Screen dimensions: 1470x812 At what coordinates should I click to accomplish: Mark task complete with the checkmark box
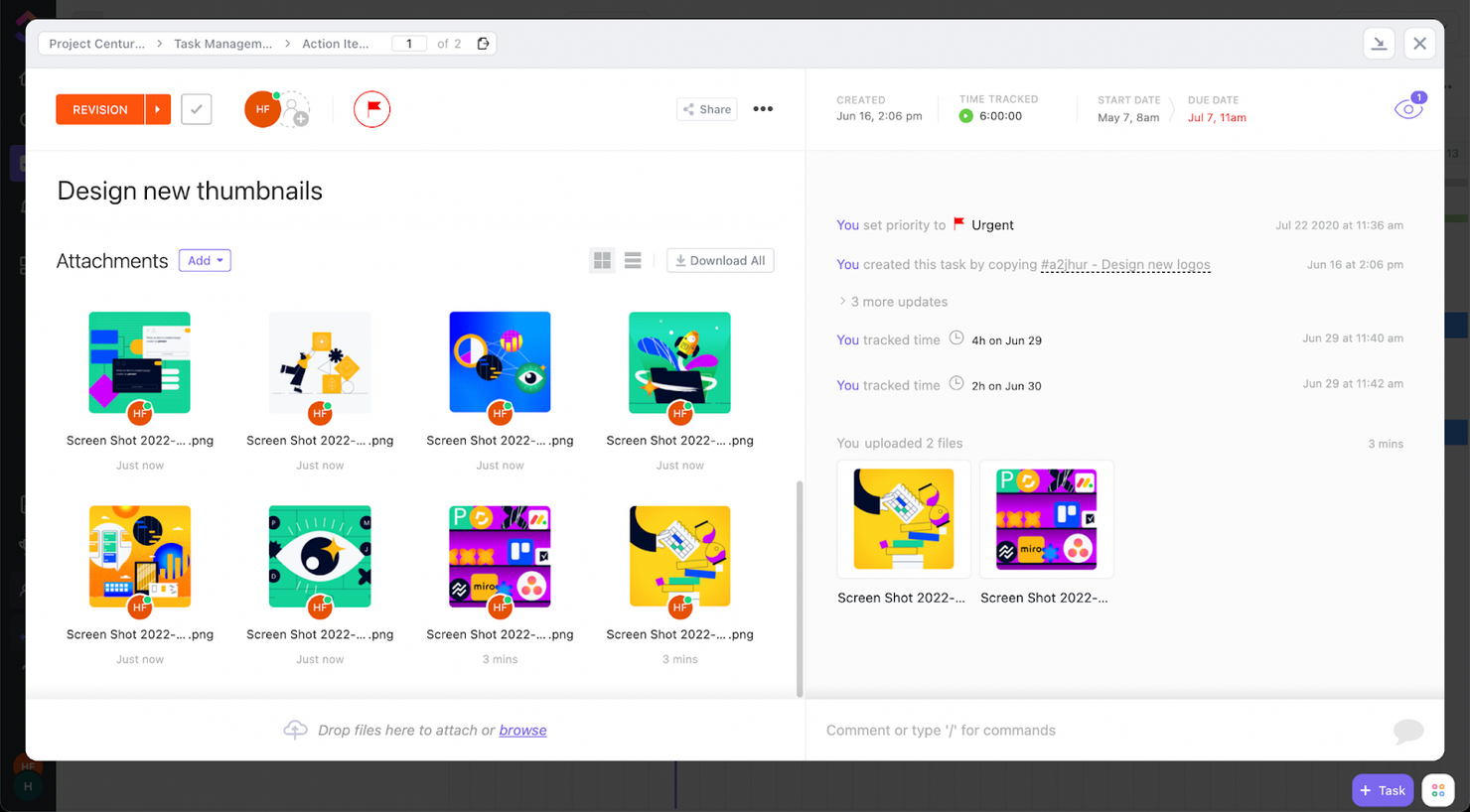tap(197, 109)
